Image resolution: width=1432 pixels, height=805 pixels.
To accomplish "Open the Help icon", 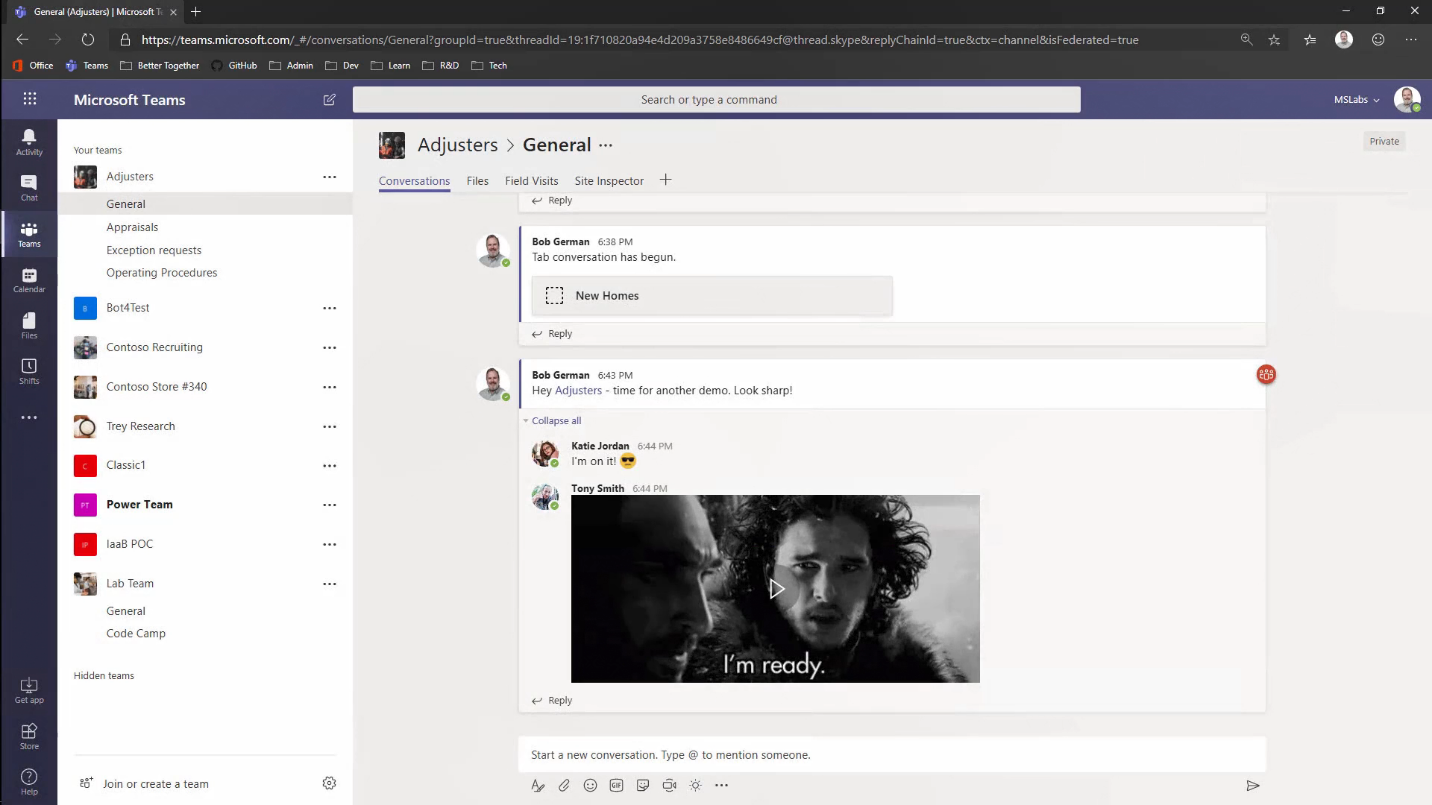I will [x=29, y=782].
